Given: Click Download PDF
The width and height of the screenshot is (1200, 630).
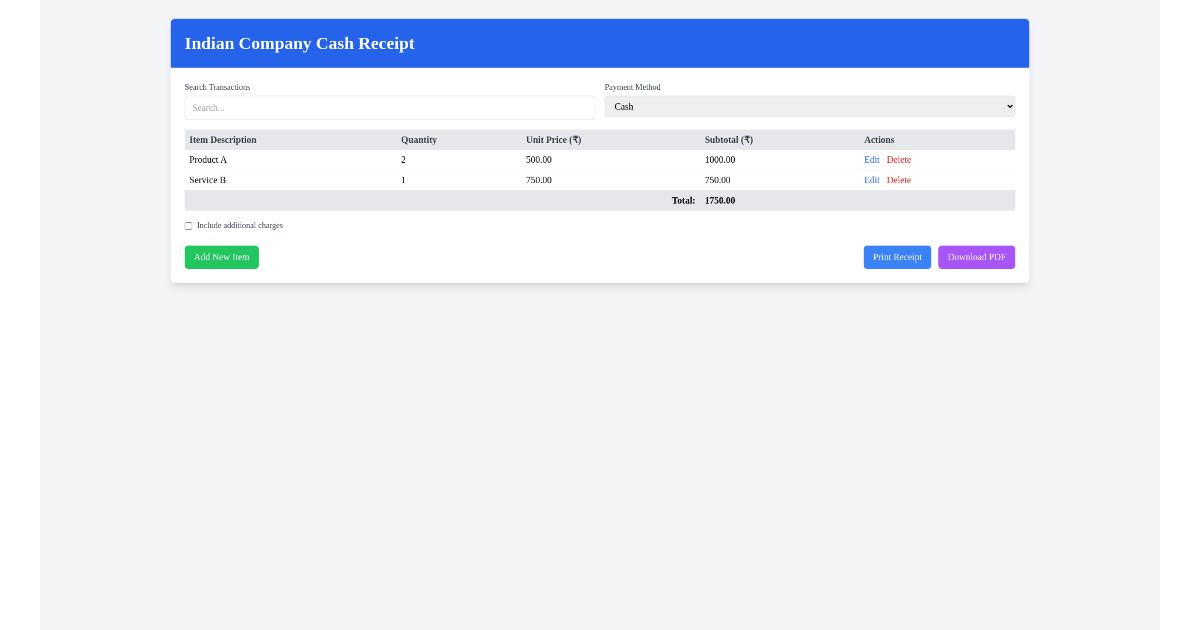Looking at the screenshot, I should click(976, 257).
